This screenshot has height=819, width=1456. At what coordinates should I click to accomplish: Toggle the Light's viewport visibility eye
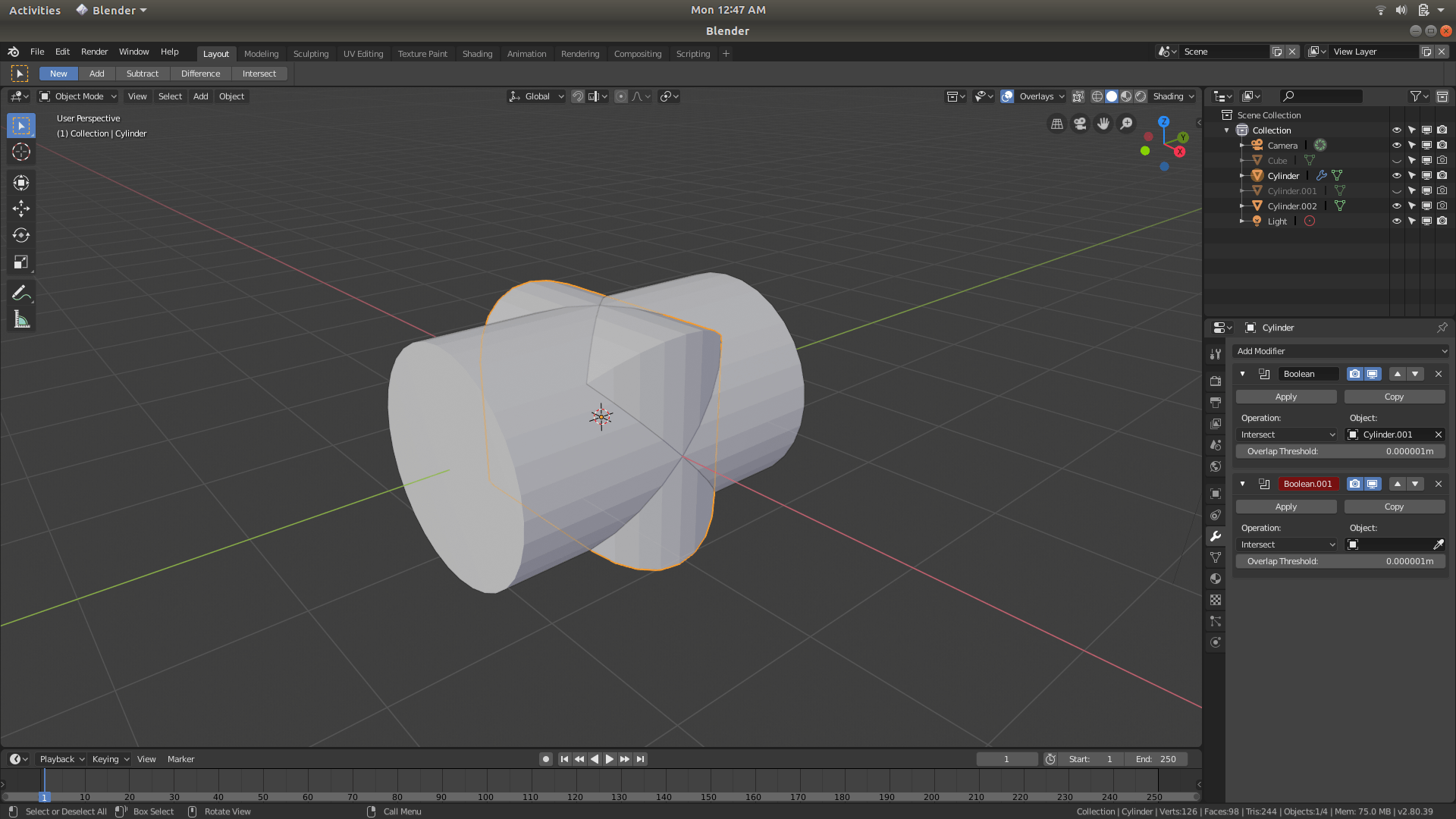point(1397,221)
